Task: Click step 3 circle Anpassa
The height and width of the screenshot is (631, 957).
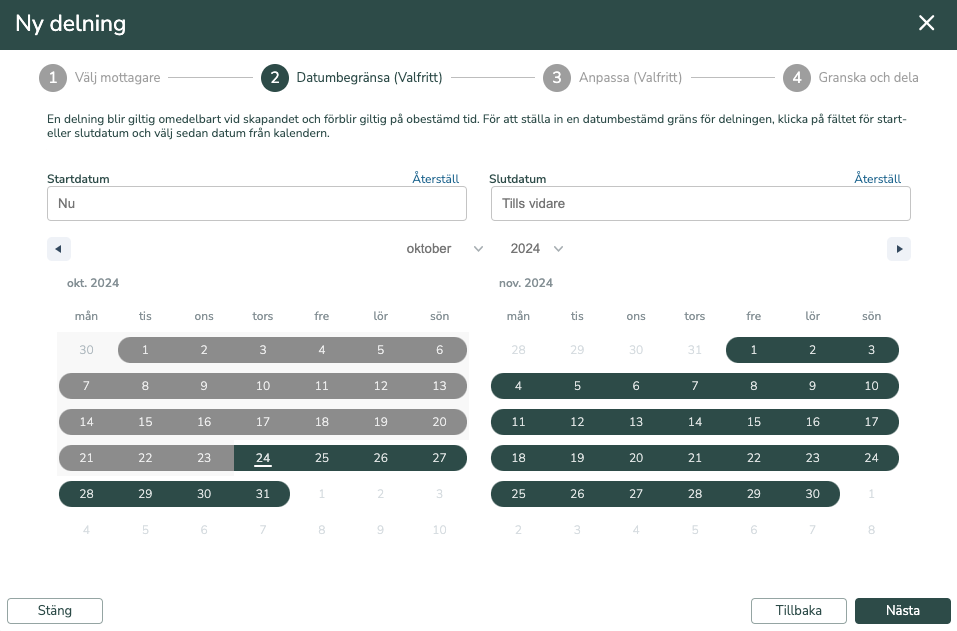Action: pos(557,78)
